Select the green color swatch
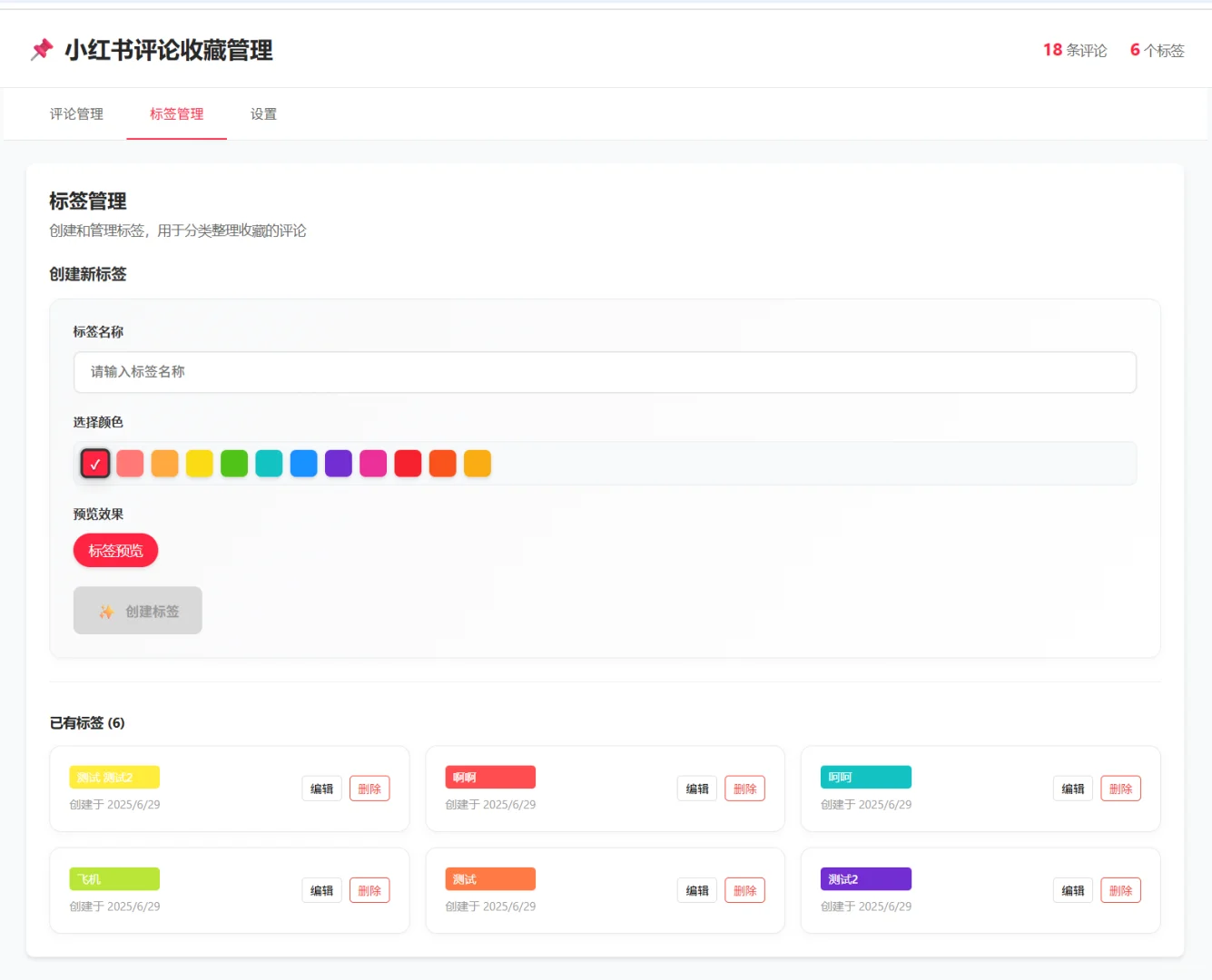 point(234,463)
